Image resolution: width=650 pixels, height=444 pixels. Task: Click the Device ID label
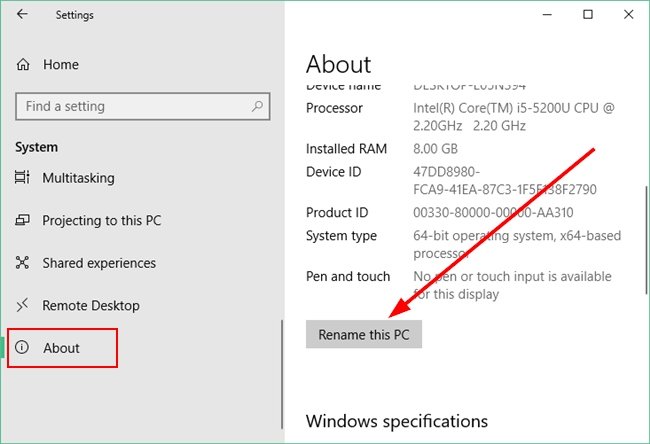coord(333,172)
